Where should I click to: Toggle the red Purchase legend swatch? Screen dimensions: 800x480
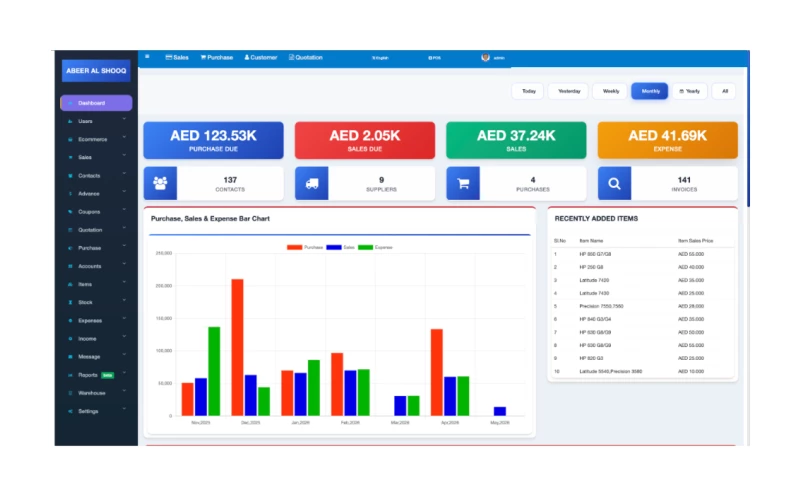point(294,247)
